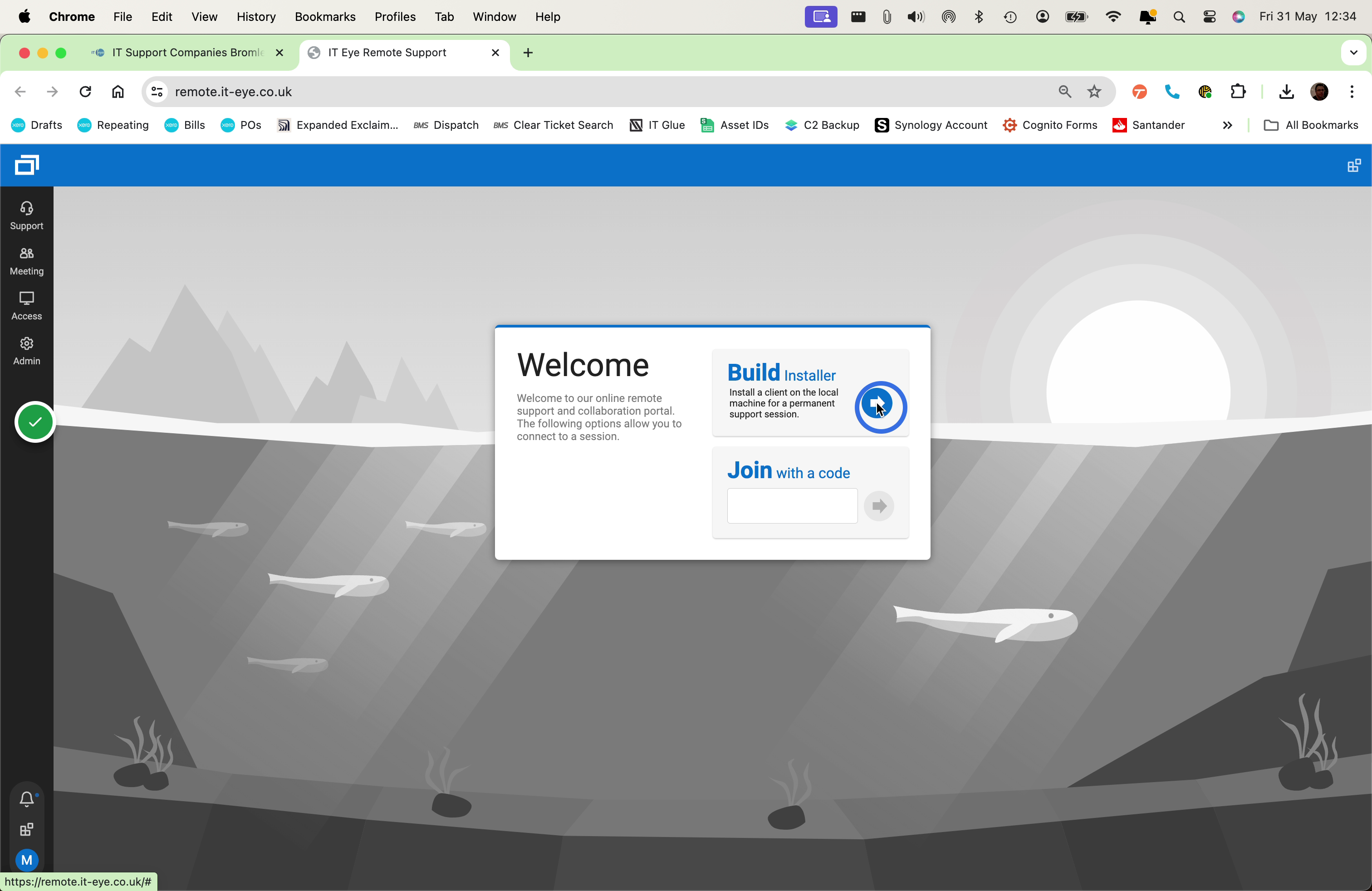Viewport: 1372px width, 891px height.
Task: Open the File menu
Action: pyautogui.click(x=122, y=17)
